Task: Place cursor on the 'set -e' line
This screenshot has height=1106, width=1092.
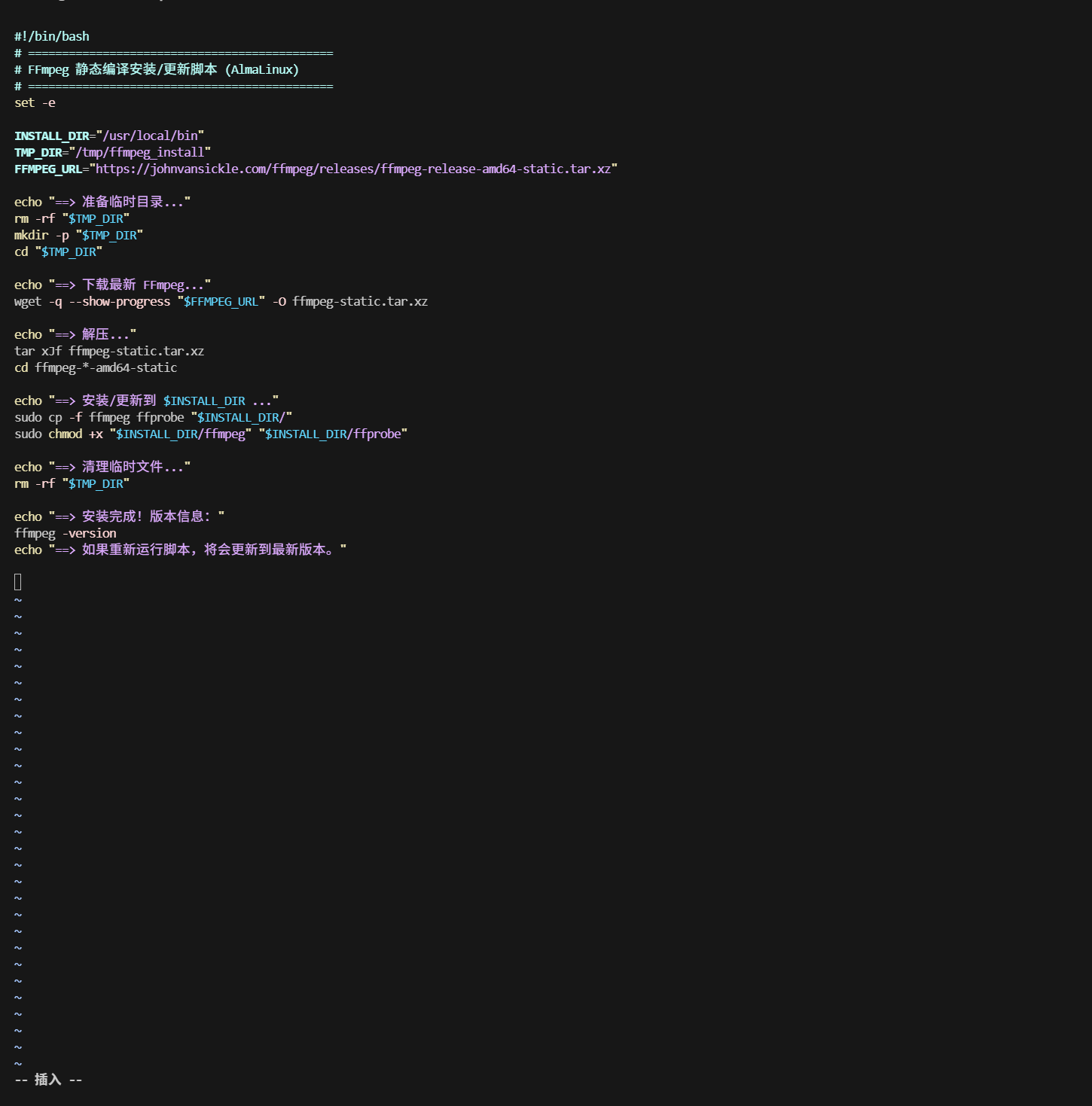Action: [x=35, y=102]
